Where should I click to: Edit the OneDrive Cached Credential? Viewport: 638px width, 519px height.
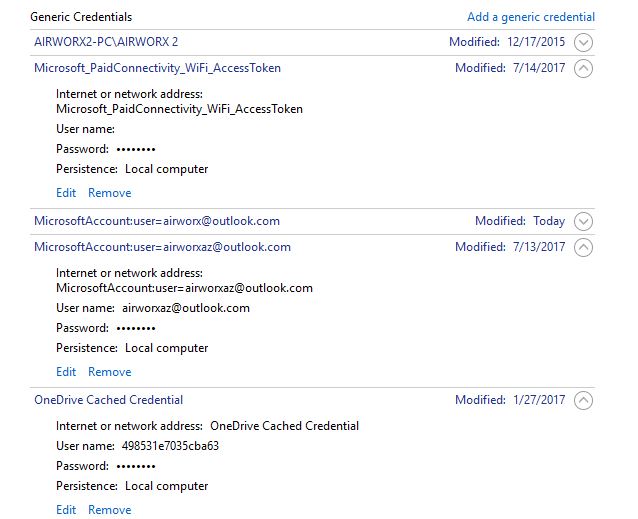point(66,510)
